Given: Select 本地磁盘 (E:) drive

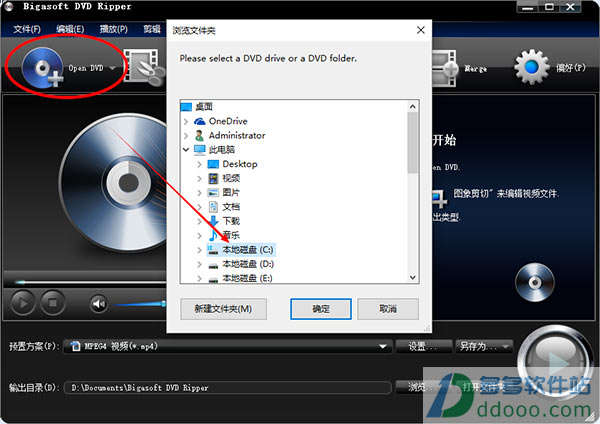Looking at the screenshot, I should pos(248,278).
